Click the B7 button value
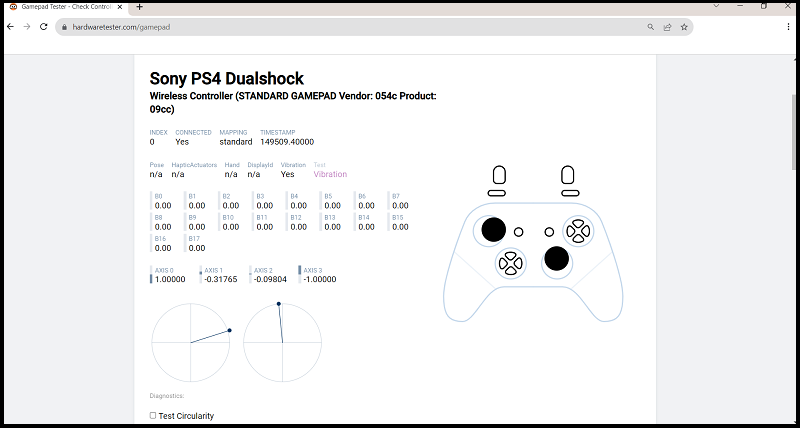800x428 pixels. pyautogui.click(x=400, y=206)
